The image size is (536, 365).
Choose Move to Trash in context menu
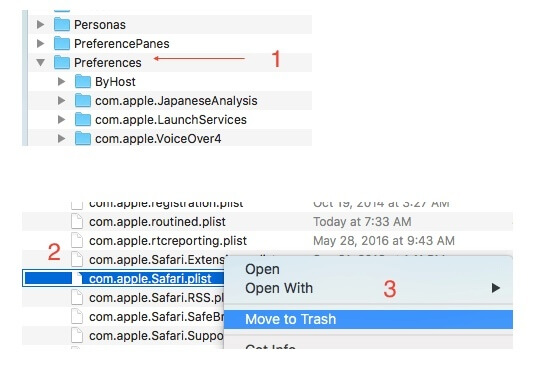[x=368, y=319]
